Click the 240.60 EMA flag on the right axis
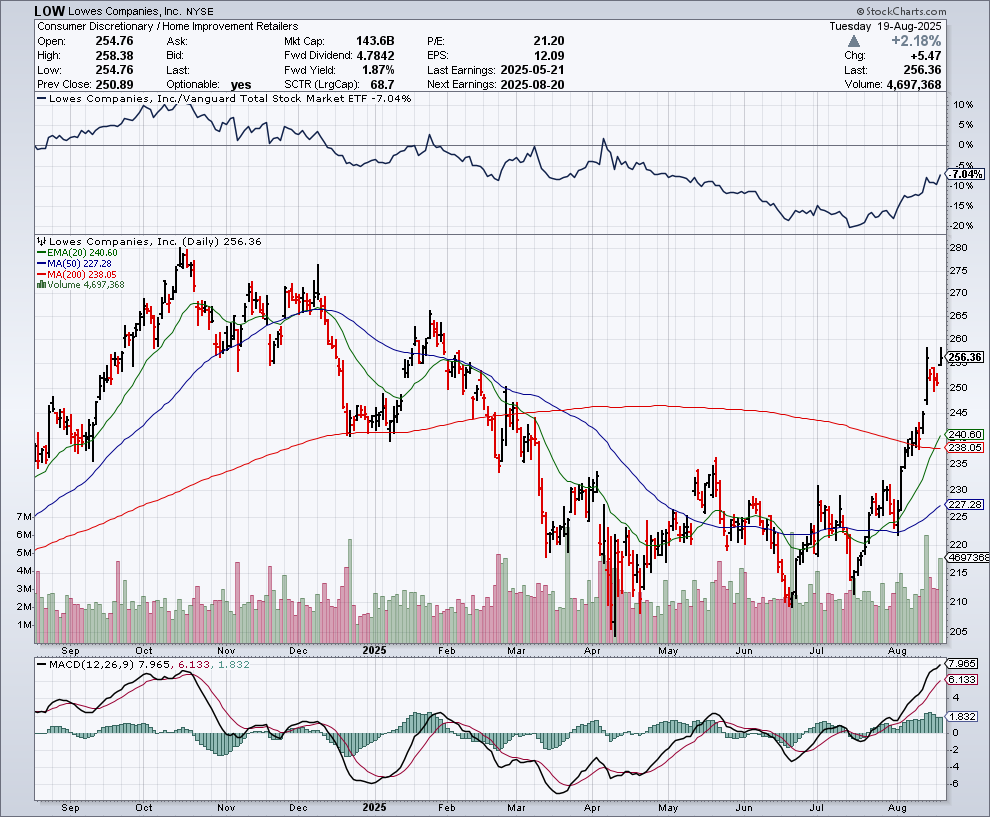The height and width of the screenshot is (817, 990). (x=966, y=434)
